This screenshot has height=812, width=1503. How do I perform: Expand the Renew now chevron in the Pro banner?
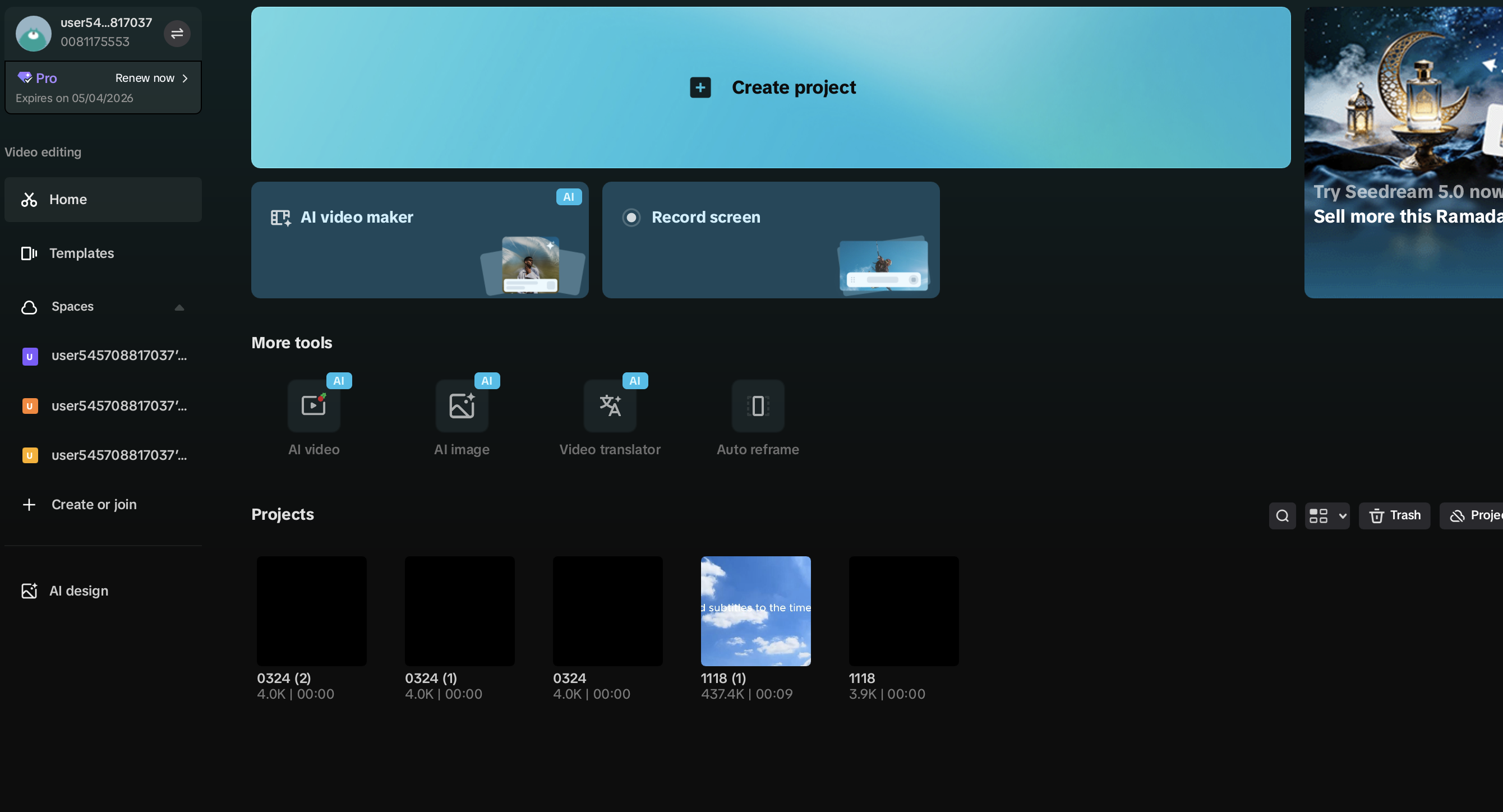[186, 77]
